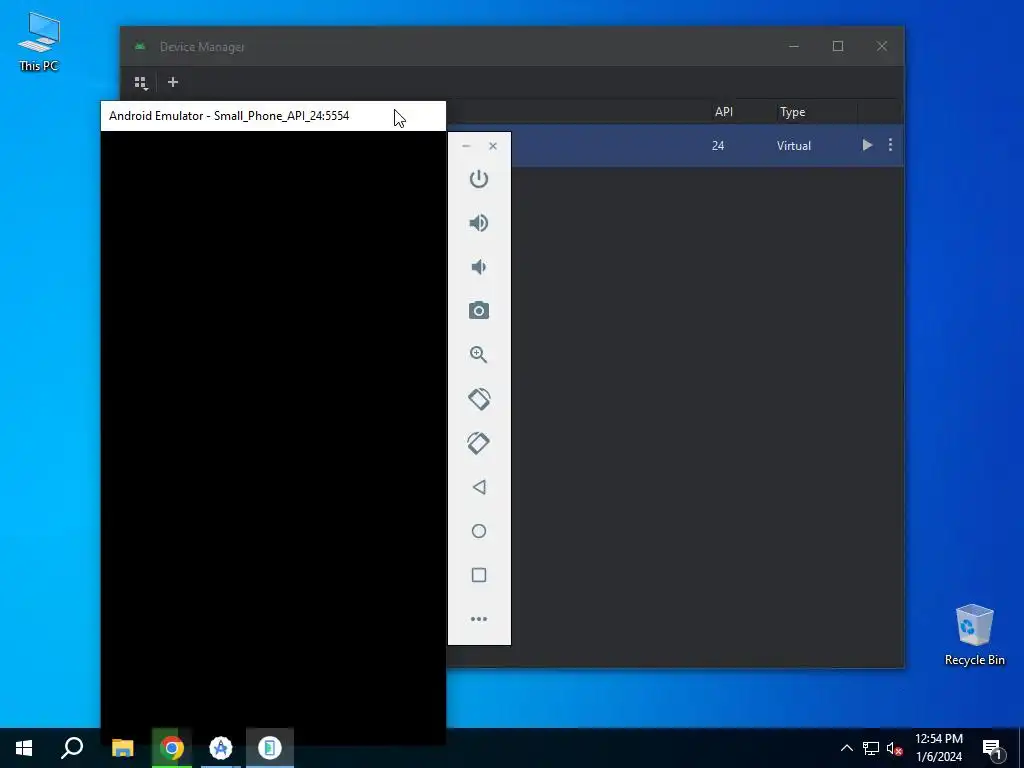
Task: Launch the virtual device with play icon
Action: [x=867, y=145]
